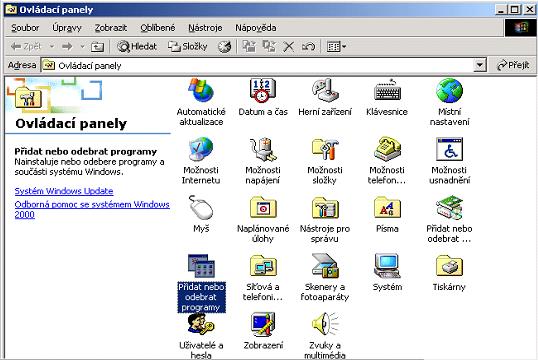The width and height of the screenshot is (538, 360).
Task: Open the Zobrazit menu
Action: coord(110,27)
